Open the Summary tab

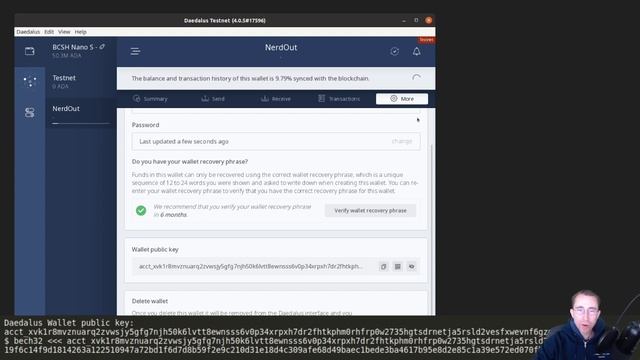tap(150, 99)
